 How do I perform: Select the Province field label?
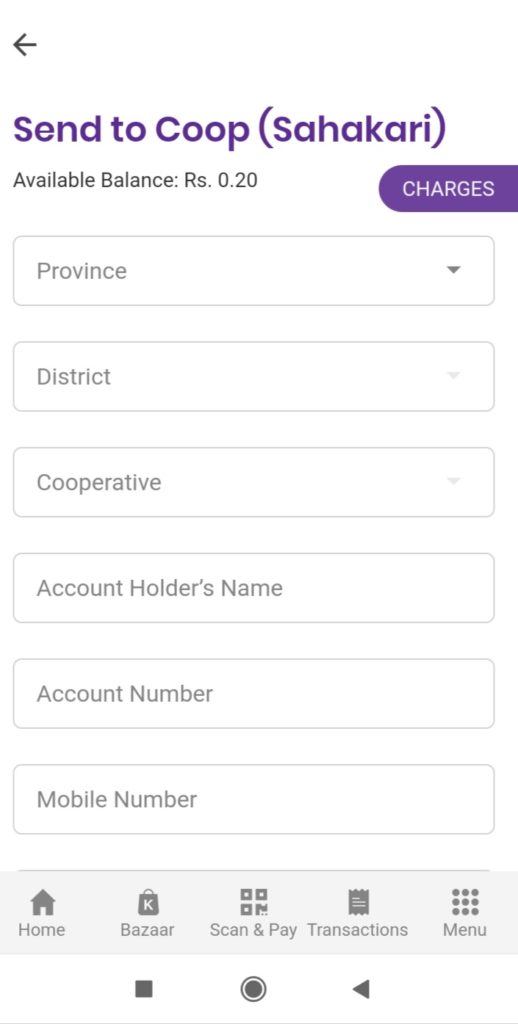point(82,271)
